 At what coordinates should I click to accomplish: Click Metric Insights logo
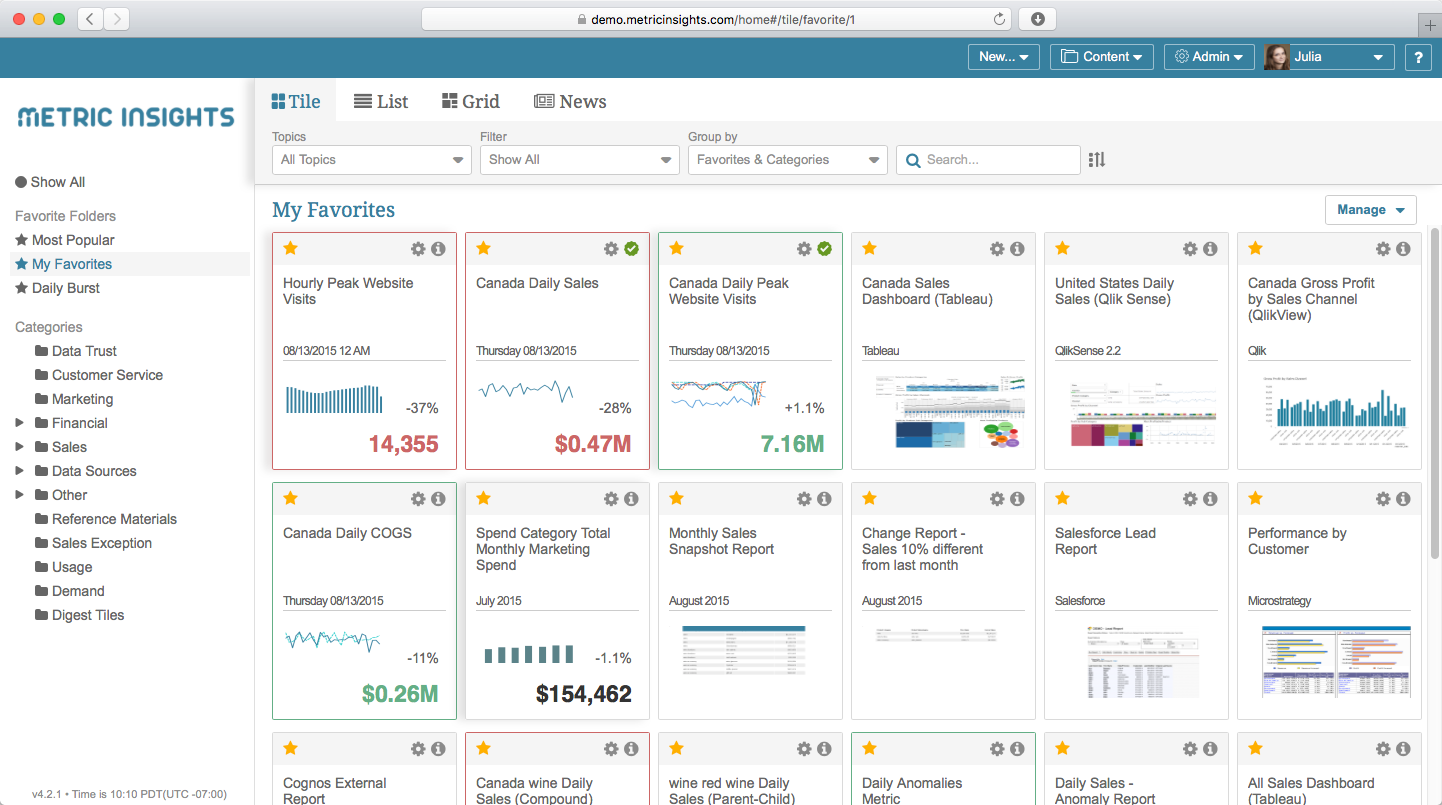coord(126,117)
